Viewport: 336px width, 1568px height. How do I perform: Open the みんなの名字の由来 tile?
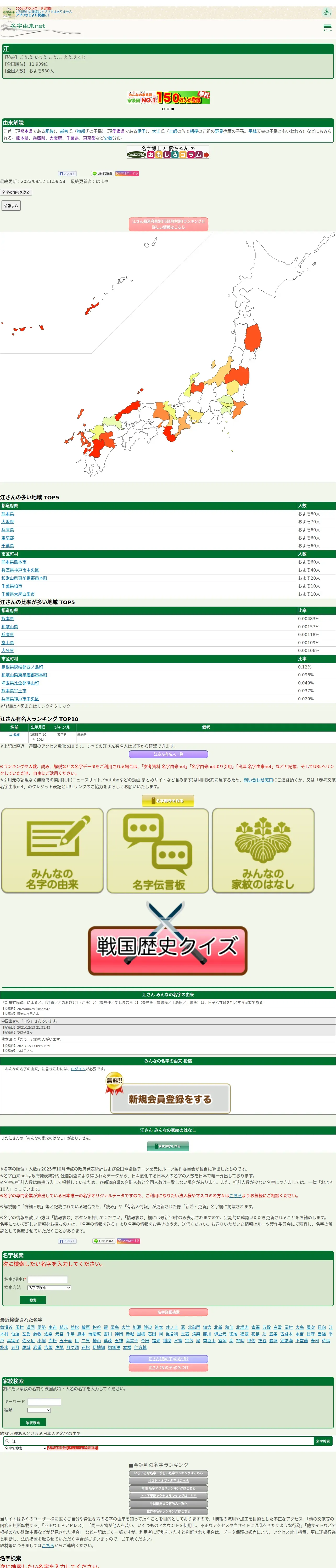pyautogui.click(x=52, y=850)
